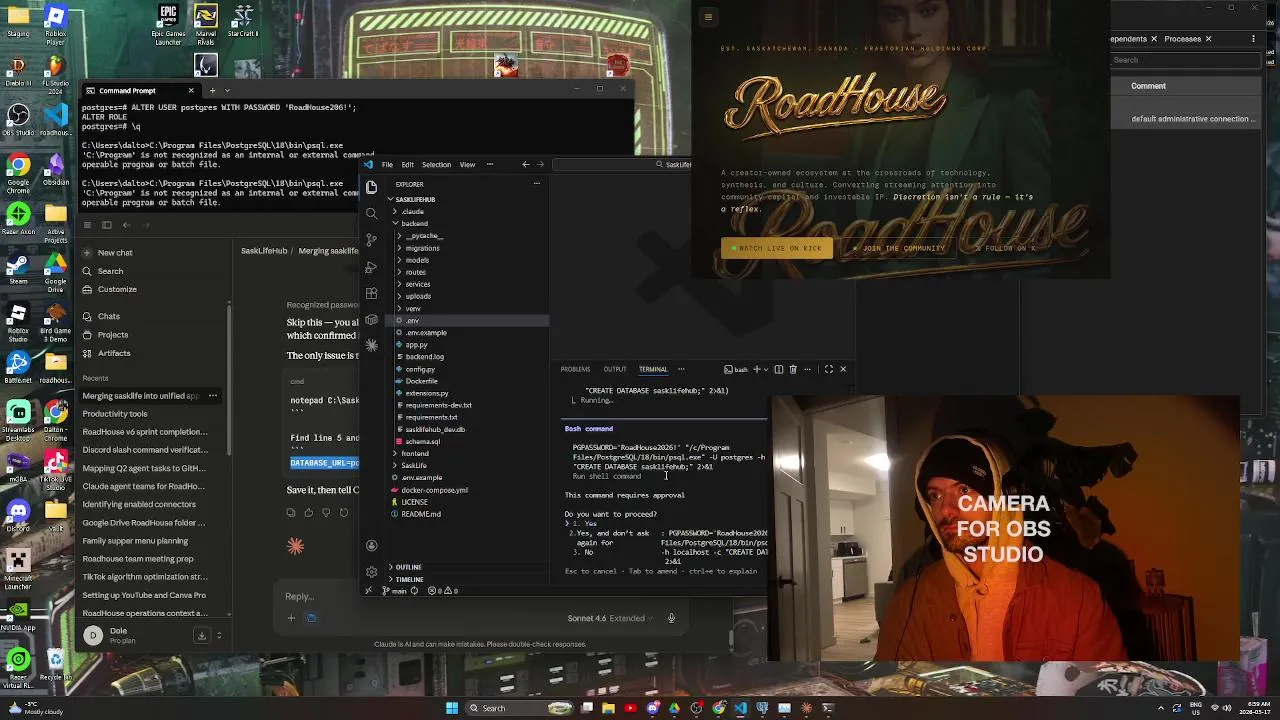Expand the .claude folder in Explorer
Viewport: 1280px width, 720px height.
tap(410, 212)
